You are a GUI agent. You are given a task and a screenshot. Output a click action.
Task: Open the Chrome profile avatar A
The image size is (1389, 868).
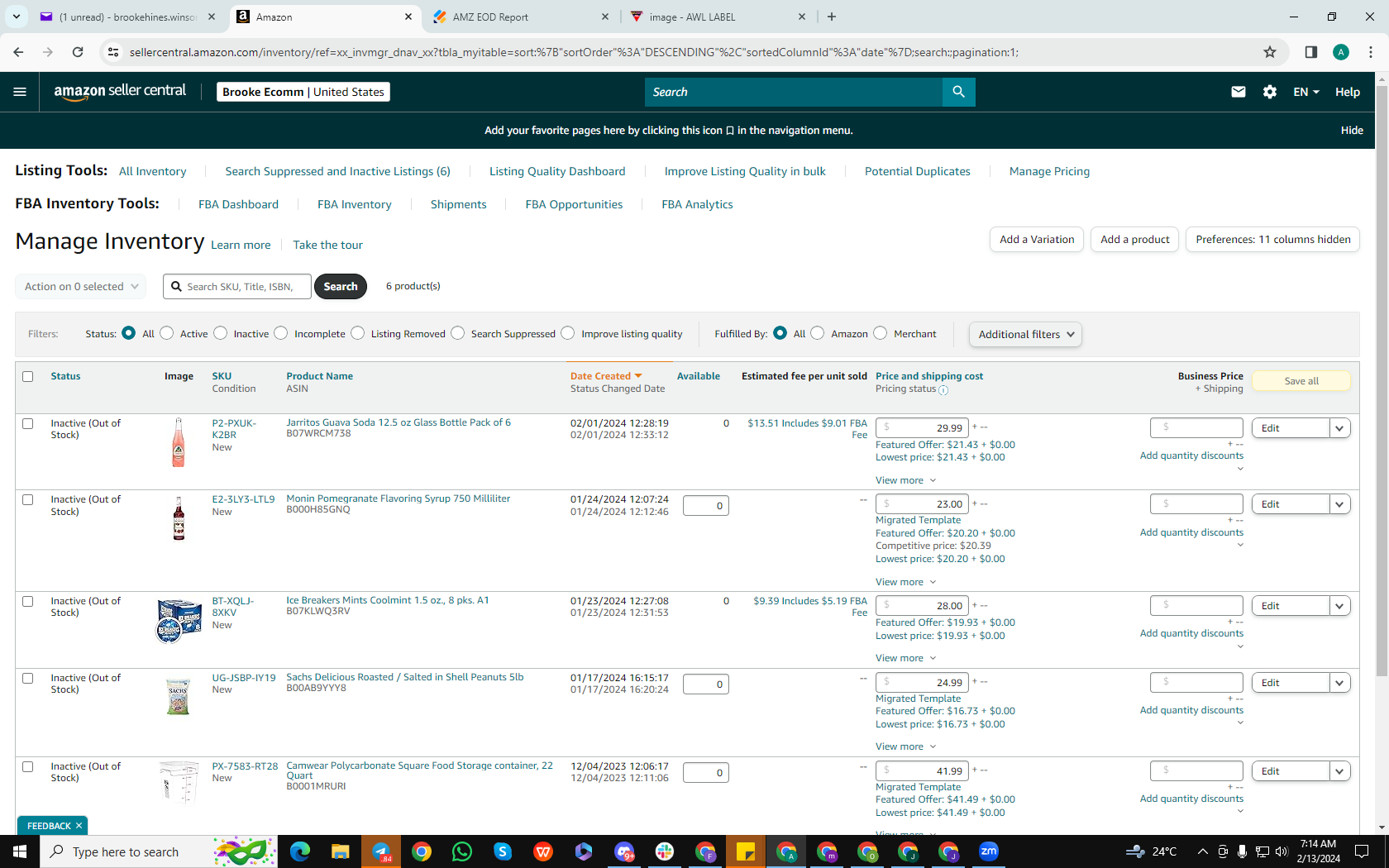(1341, 52)
